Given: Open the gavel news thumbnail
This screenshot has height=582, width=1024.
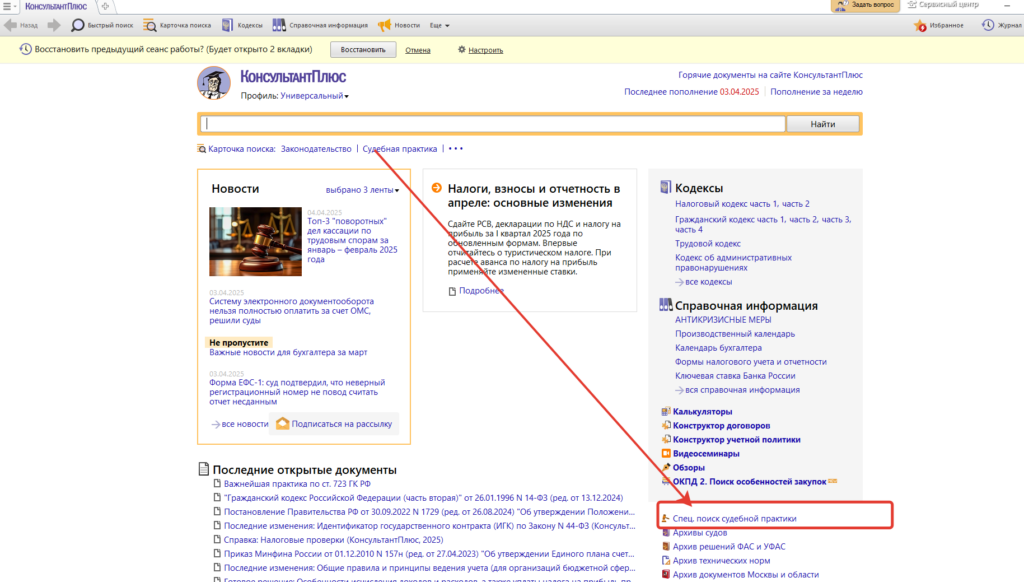Looking at the screenshot, I should [x=255, y=242].
